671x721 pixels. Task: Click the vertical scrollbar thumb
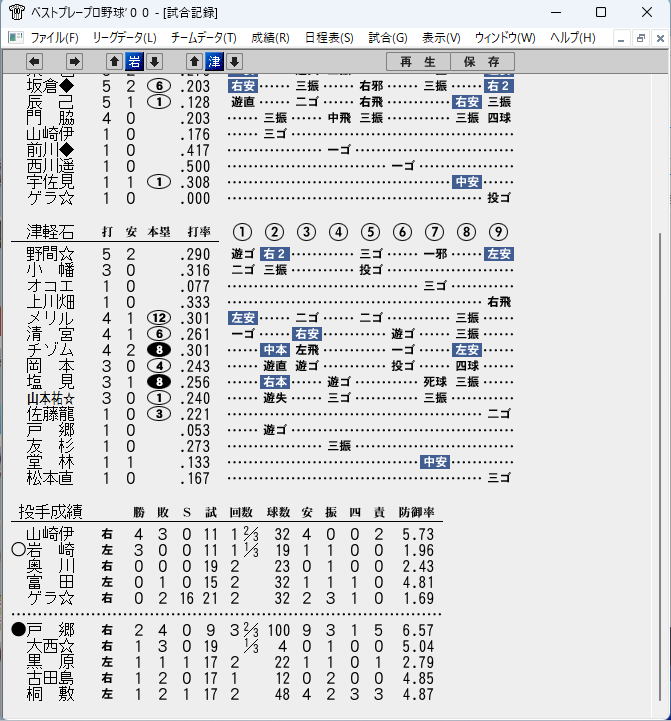pos(660,467)
